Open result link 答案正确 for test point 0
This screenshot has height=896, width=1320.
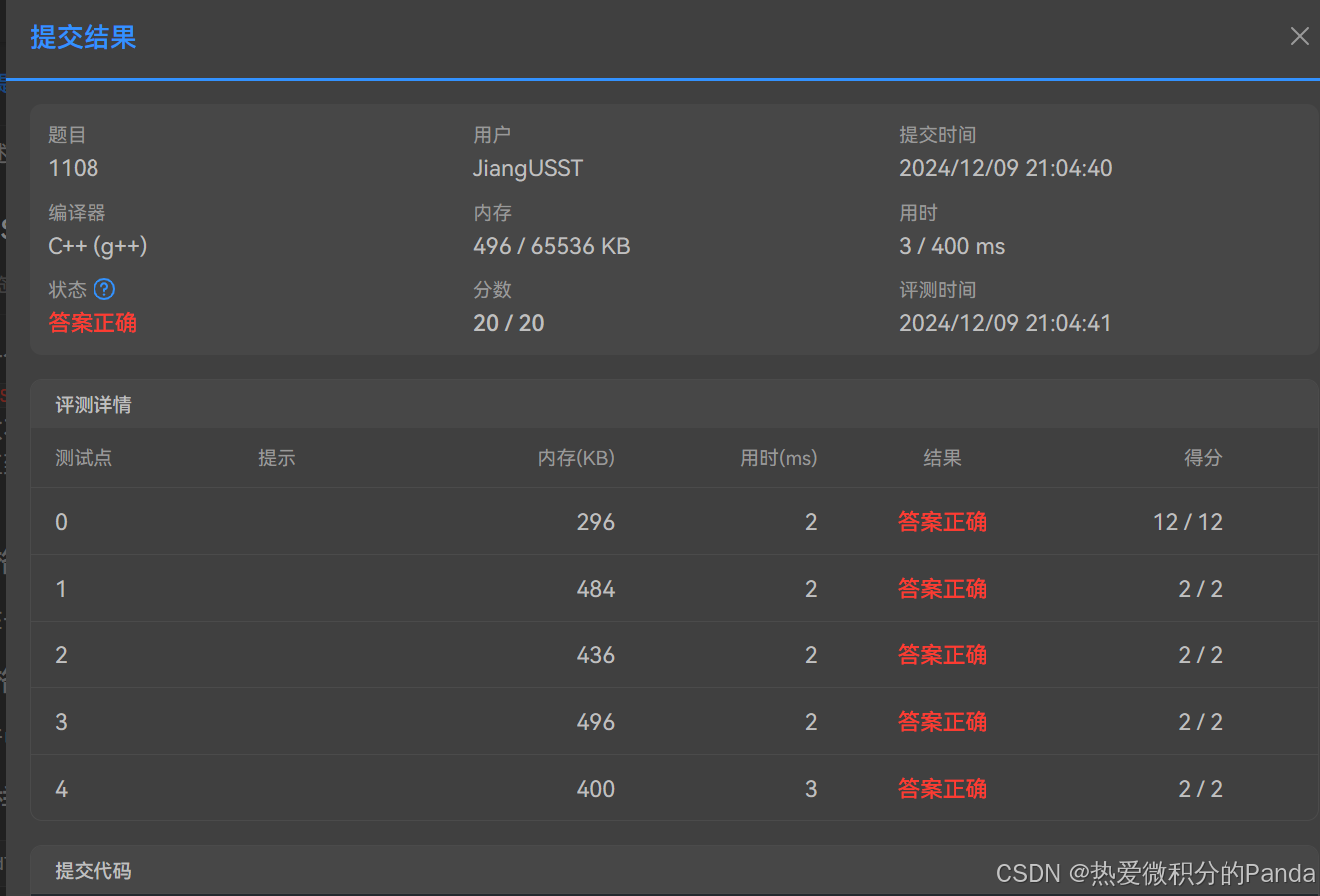[x=942, y=521]
